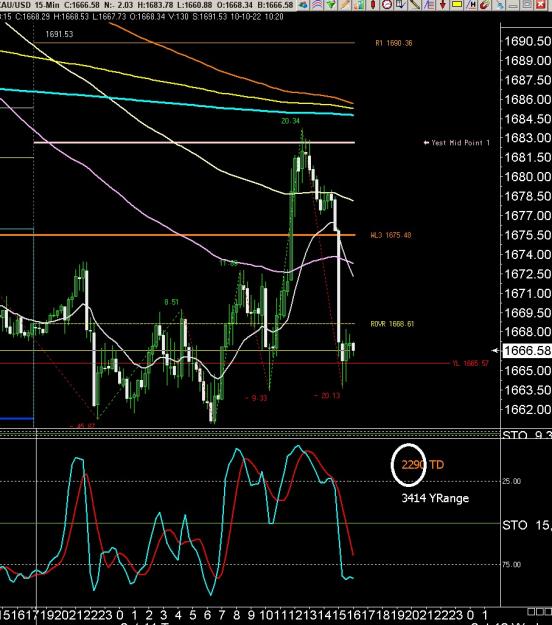Click the 10-10-22 10:20 date readout
Screen dimensions: 552x625
[257, 17]
